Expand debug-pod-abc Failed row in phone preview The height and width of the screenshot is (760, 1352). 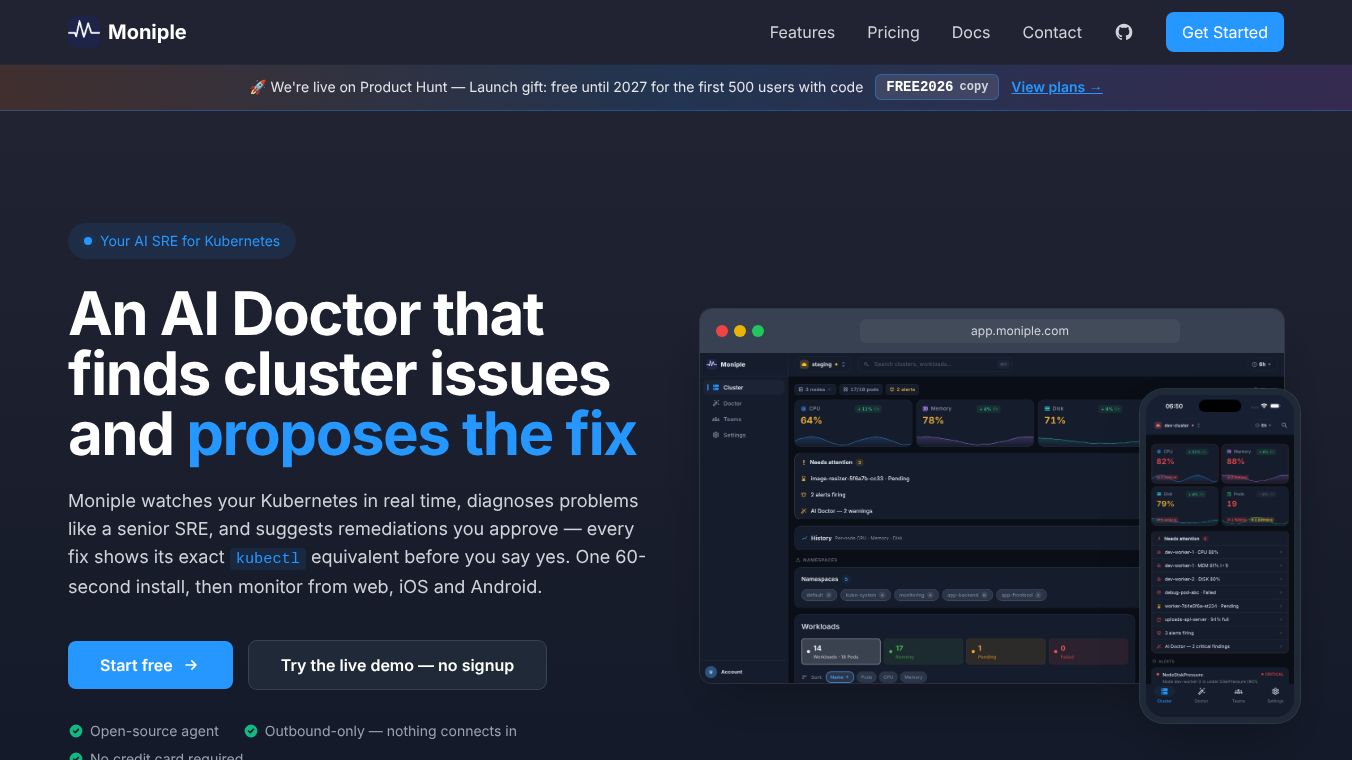click(1220, 592)
